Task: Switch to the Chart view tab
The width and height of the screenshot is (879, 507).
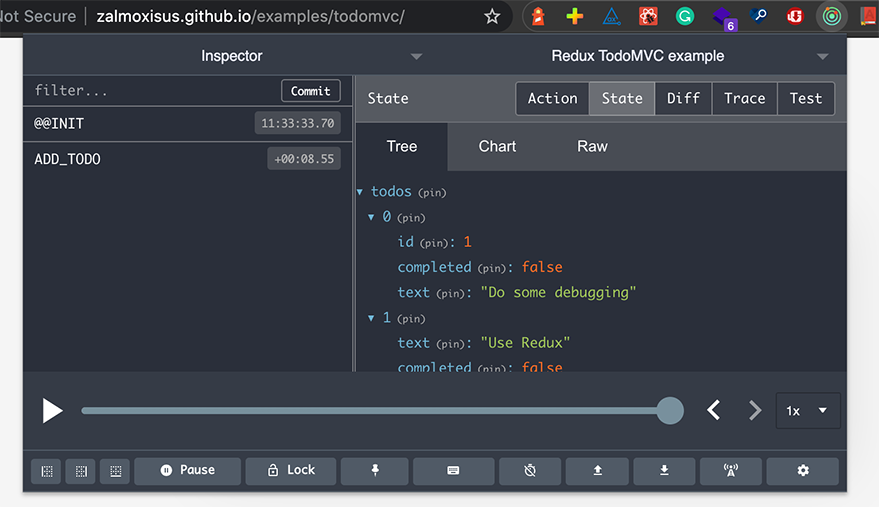Action: click(497, 146)
